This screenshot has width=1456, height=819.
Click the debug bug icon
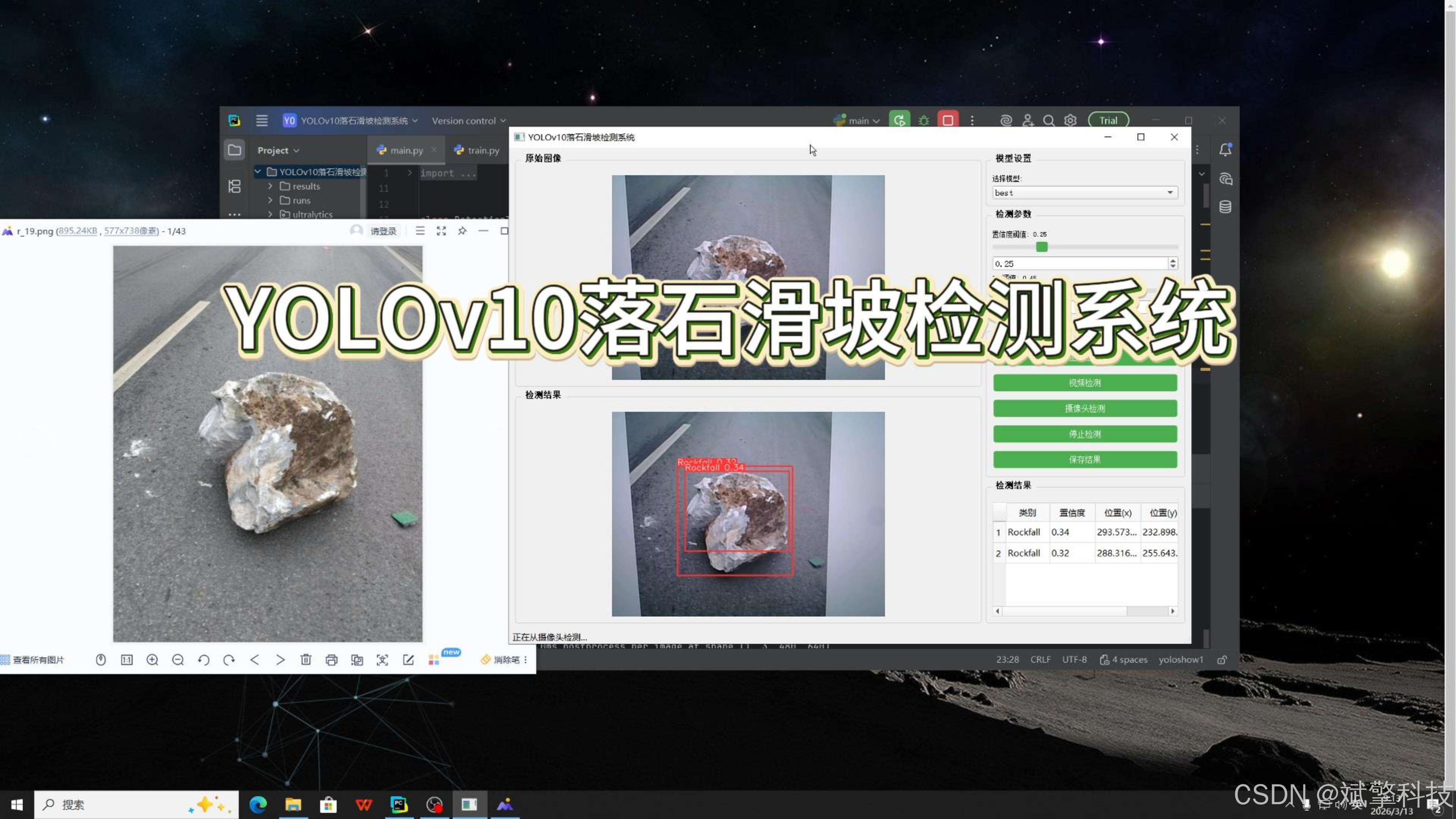(x=924, y=121)
